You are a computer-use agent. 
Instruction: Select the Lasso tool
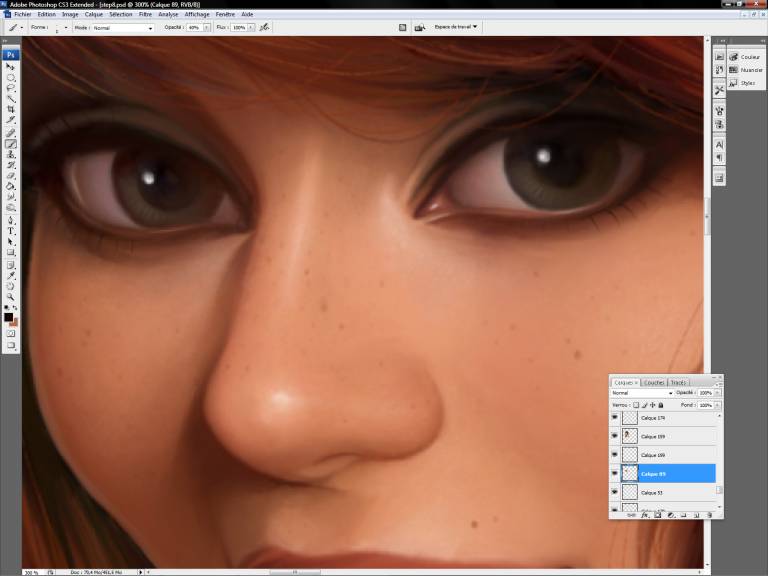[x=11, y=88]
